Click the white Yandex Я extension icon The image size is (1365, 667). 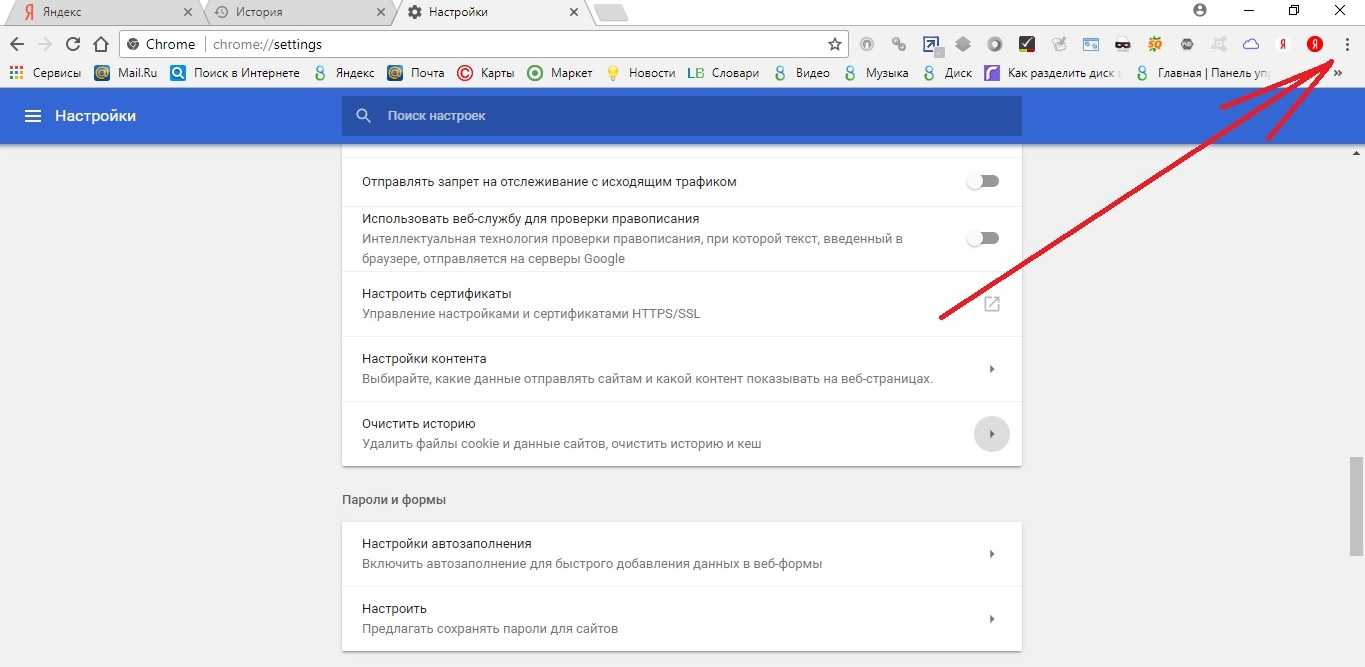click(x=1283, y=44)
